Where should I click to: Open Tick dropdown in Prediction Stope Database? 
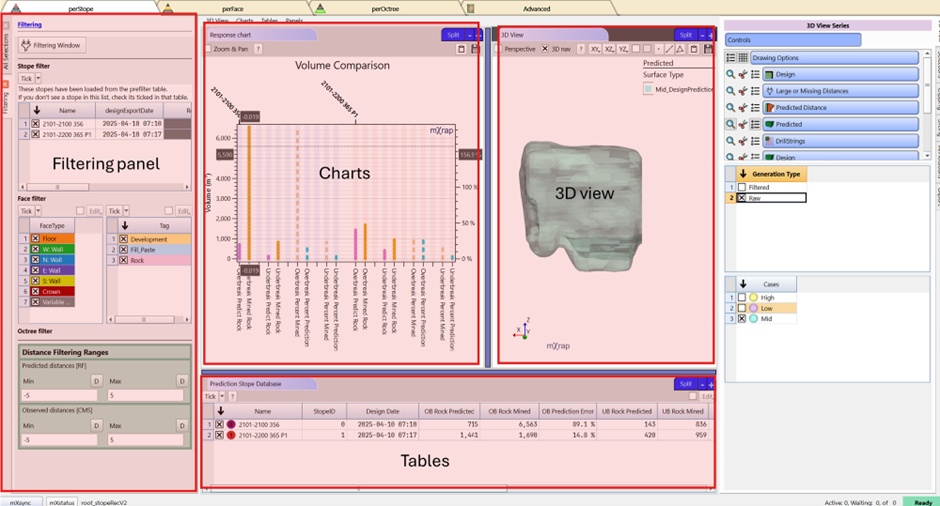tap(222, 396)
